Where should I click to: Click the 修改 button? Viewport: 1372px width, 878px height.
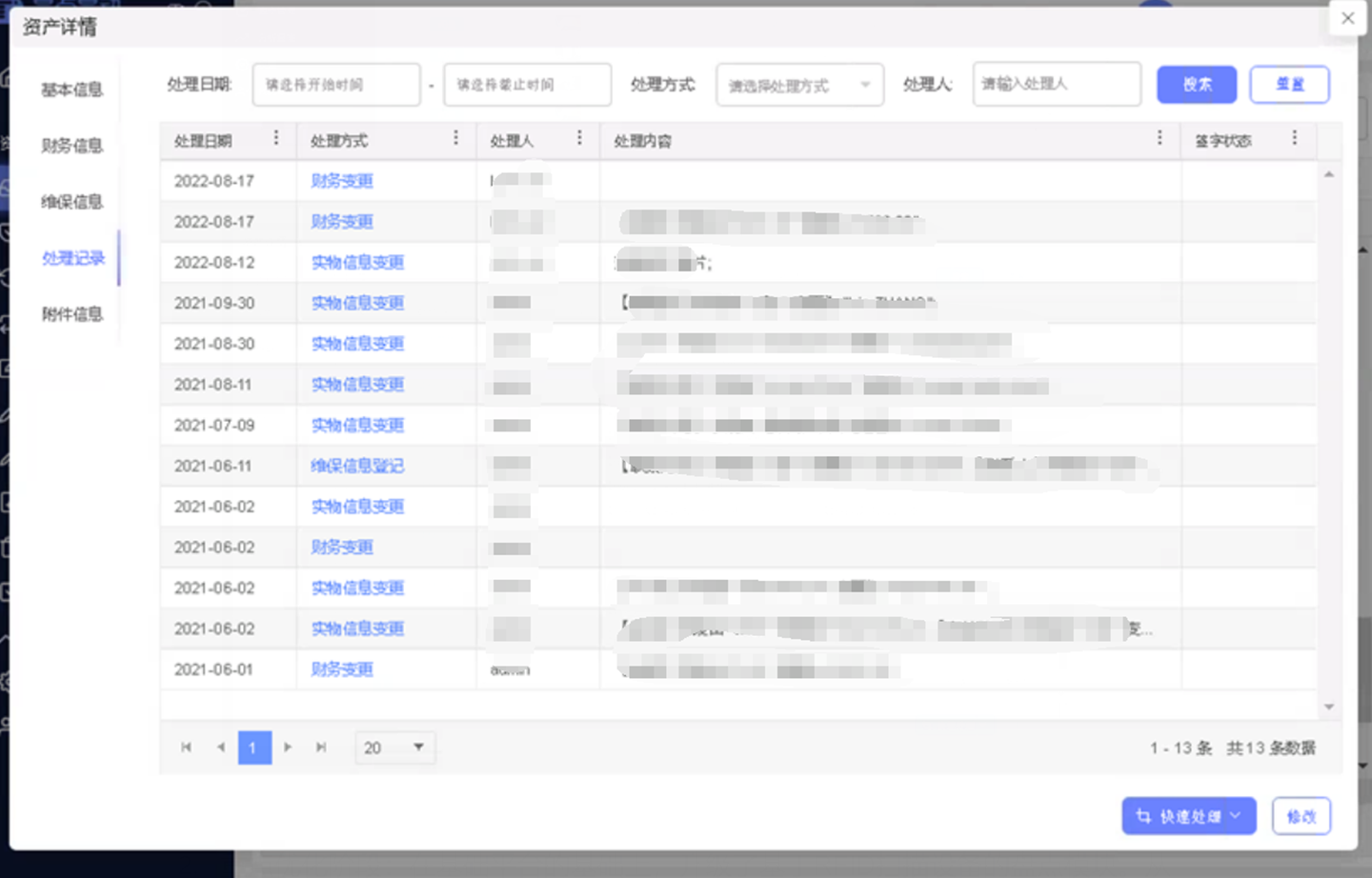pos(1301,816)
